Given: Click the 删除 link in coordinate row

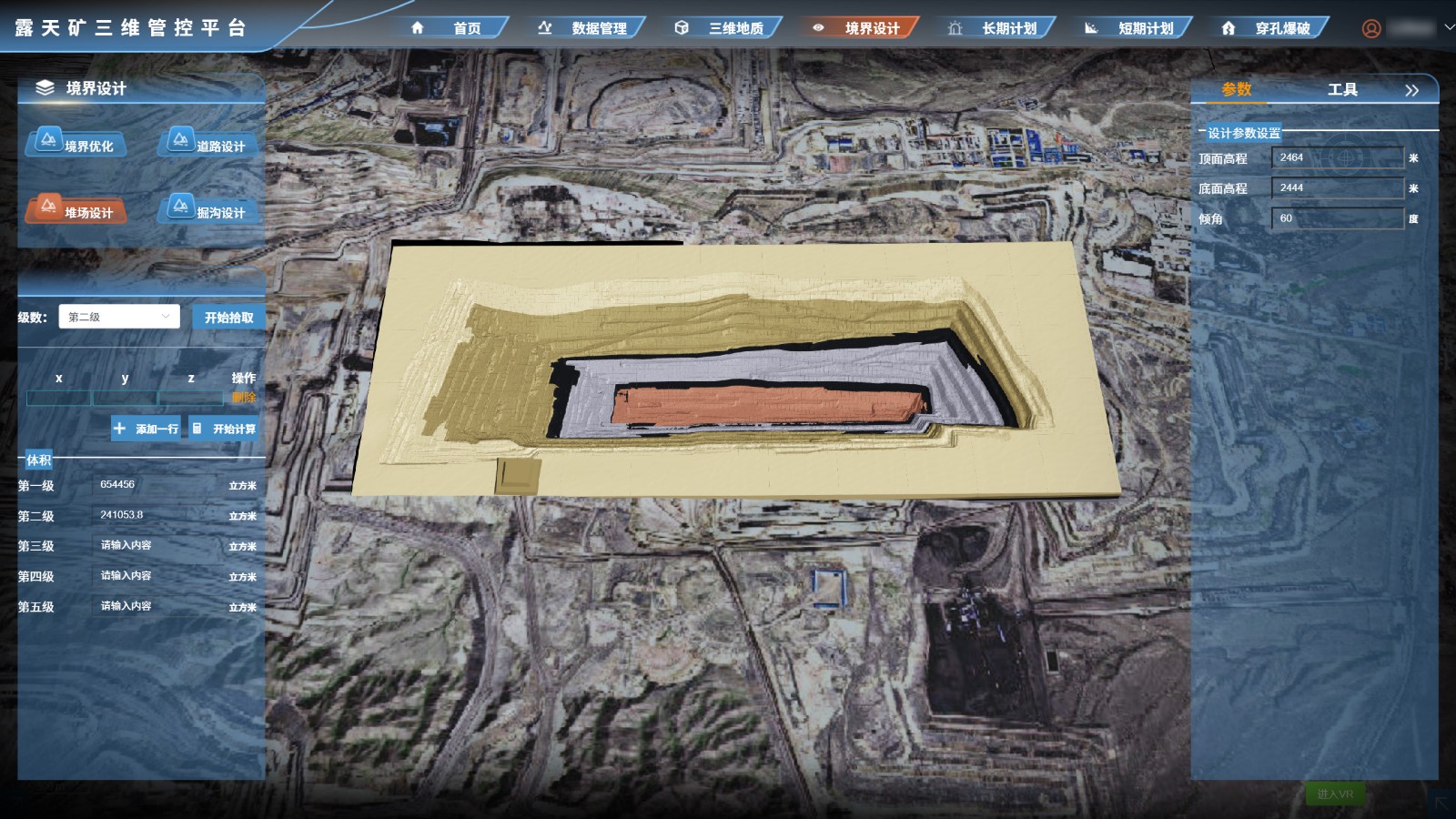Looking at the screenshot, I should (x=243, y=398).
